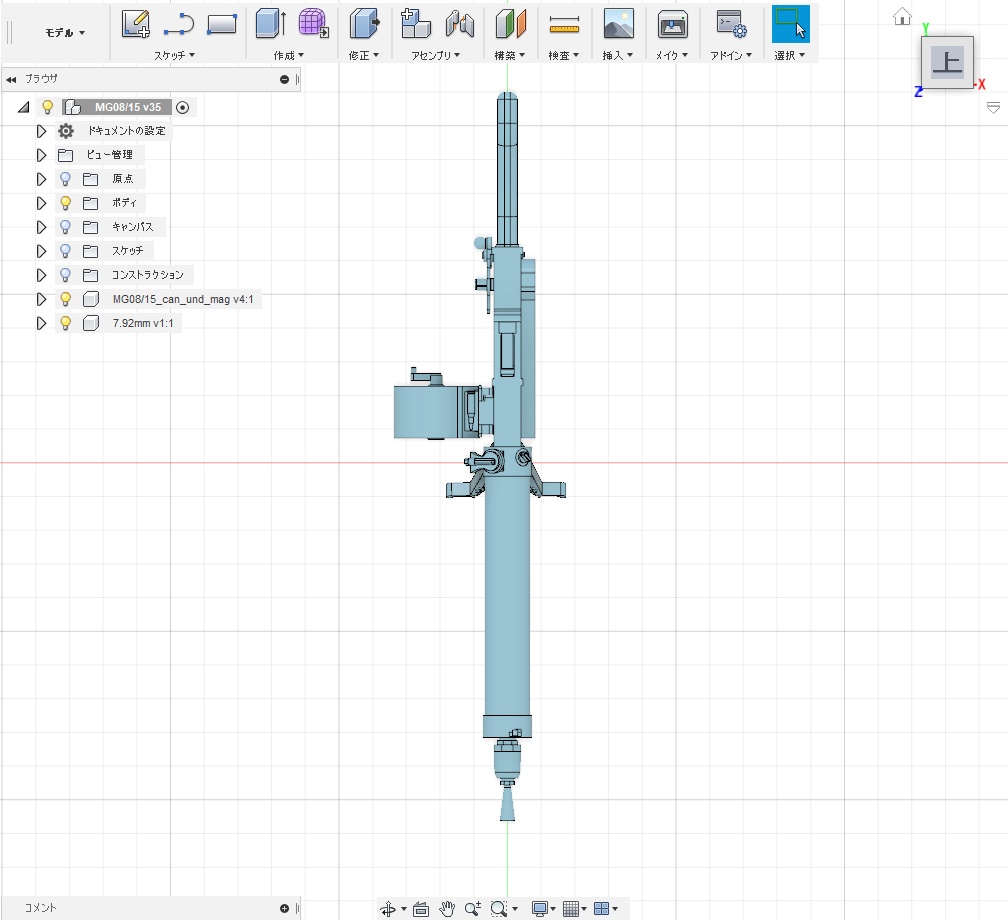Select the Pan hand tool

447,908
